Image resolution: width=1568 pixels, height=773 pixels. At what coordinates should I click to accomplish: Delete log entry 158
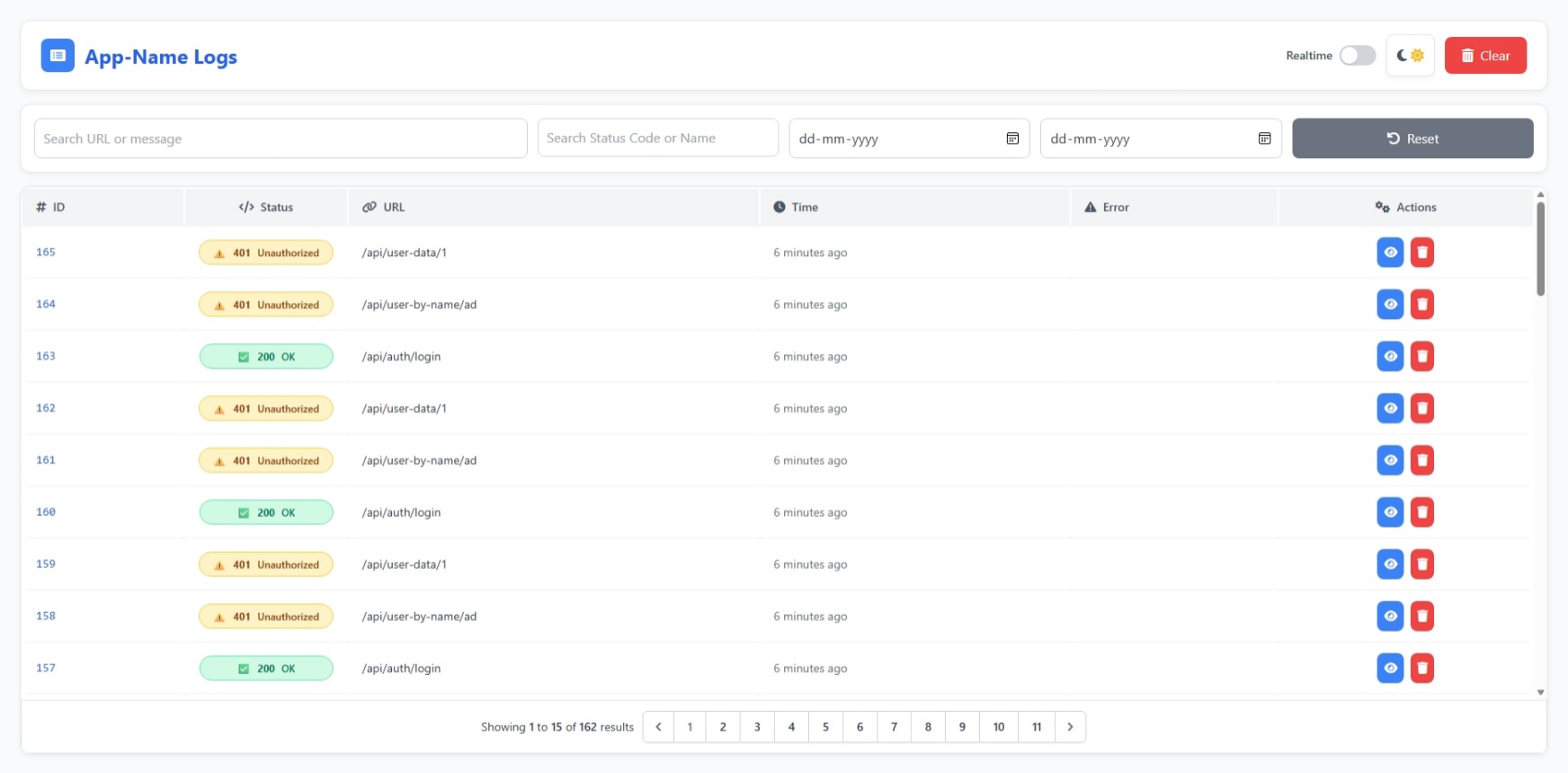coord(1422,617)
